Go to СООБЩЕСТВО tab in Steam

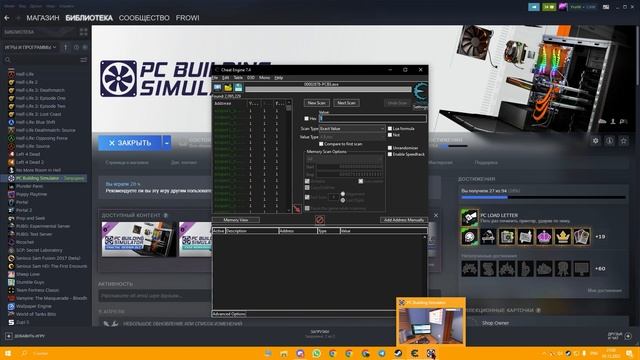[144, 18]
